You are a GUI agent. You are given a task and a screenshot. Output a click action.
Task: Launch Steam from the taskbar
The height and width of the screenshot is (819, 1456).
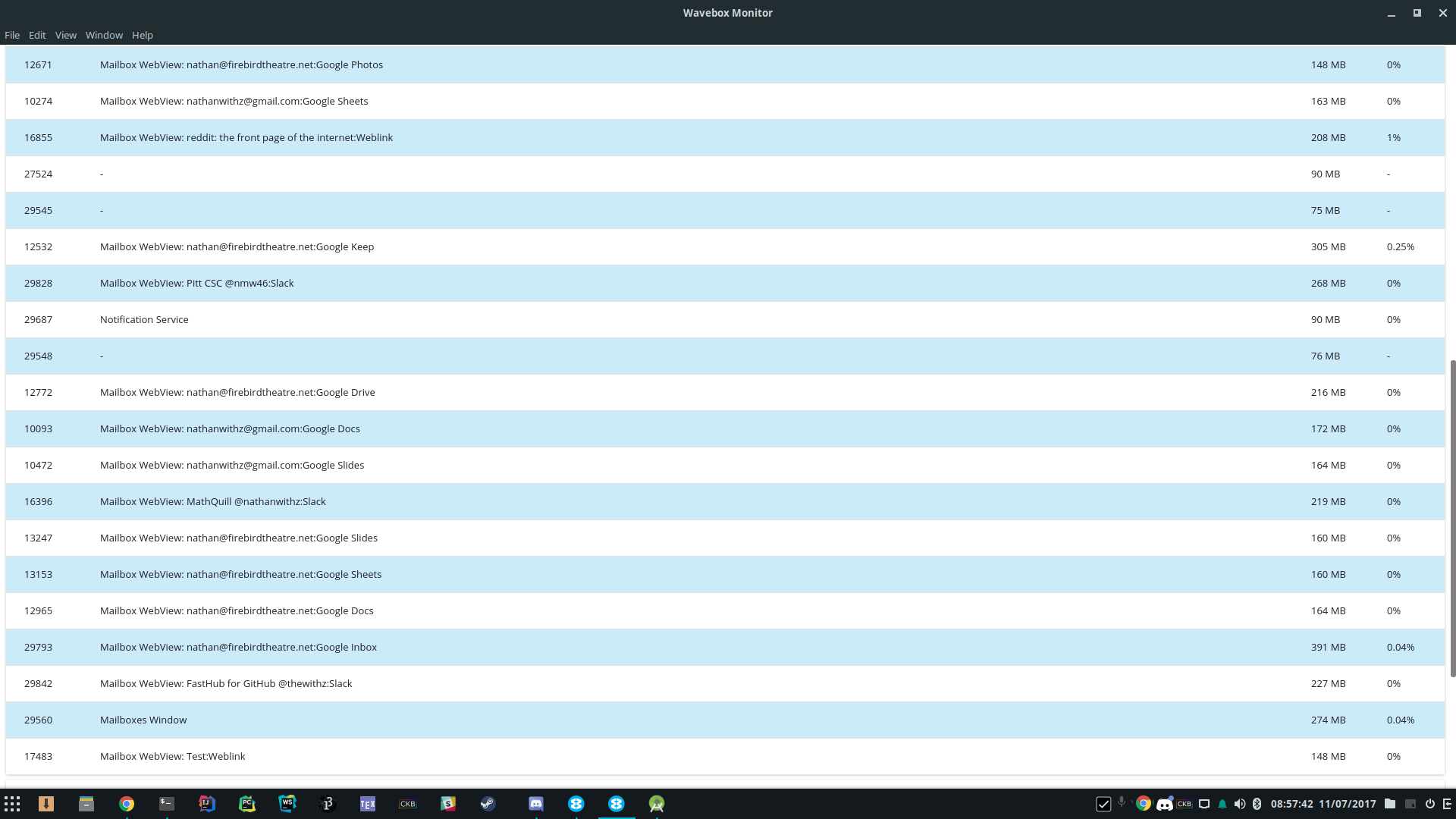point(488,804)
